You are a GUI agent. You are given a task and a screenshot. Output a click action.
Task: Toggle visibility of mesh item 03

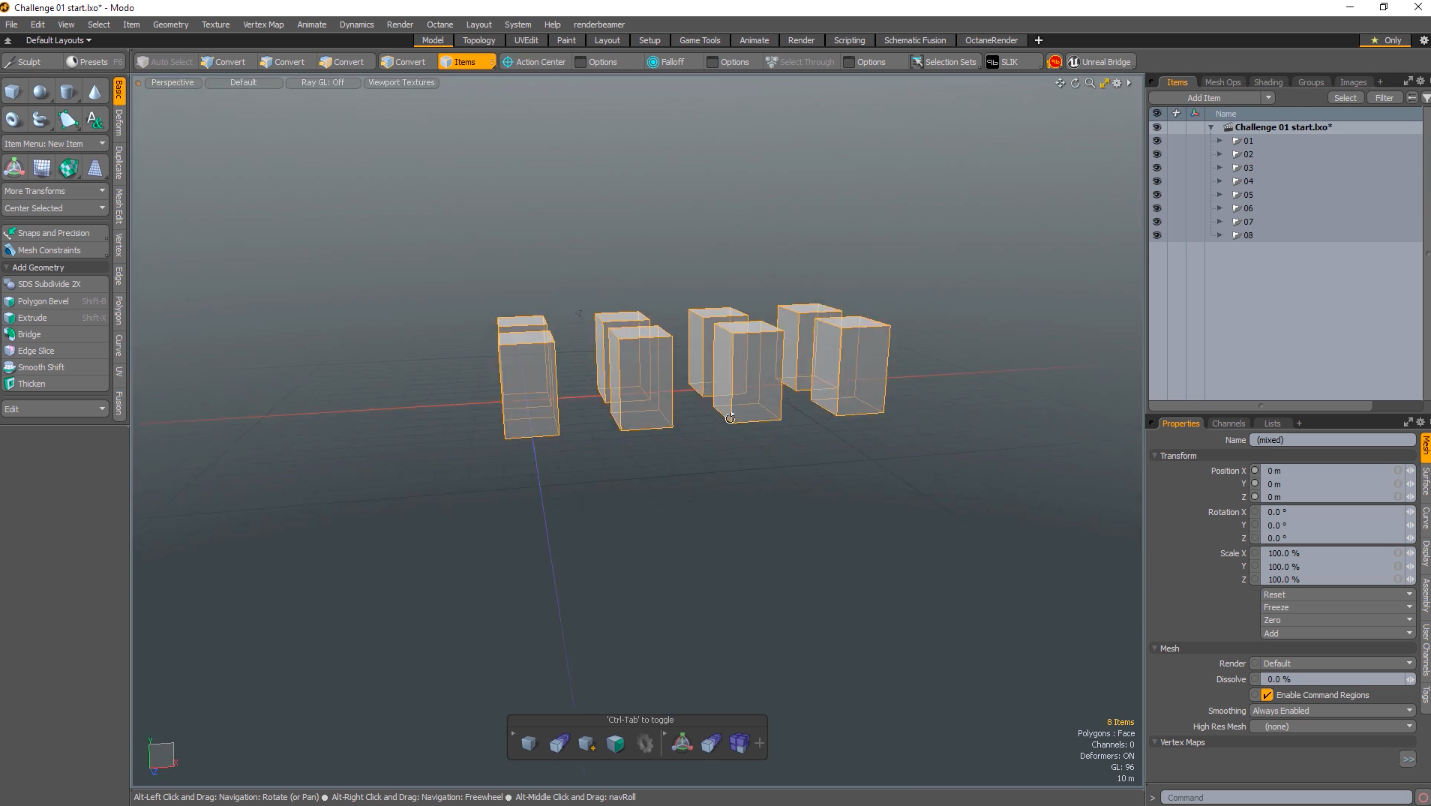click(1157, 167)
